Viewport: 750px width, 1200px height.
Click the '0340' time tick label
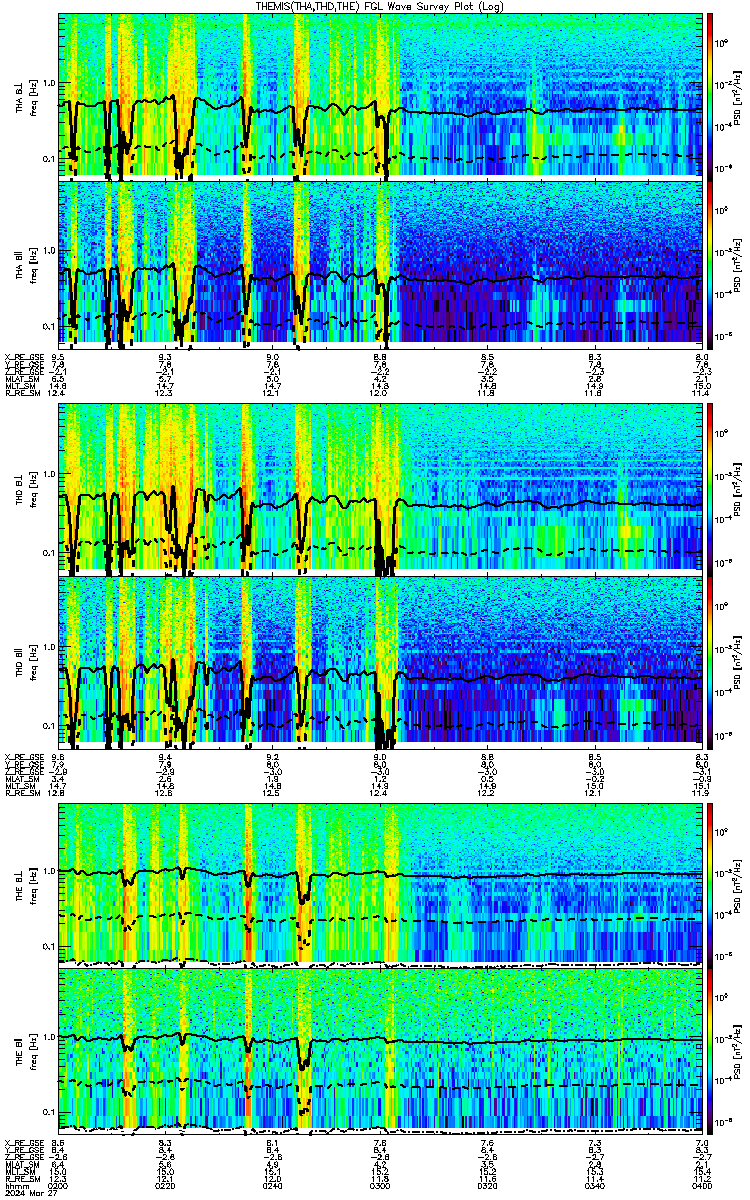[x=595, y=1184]
